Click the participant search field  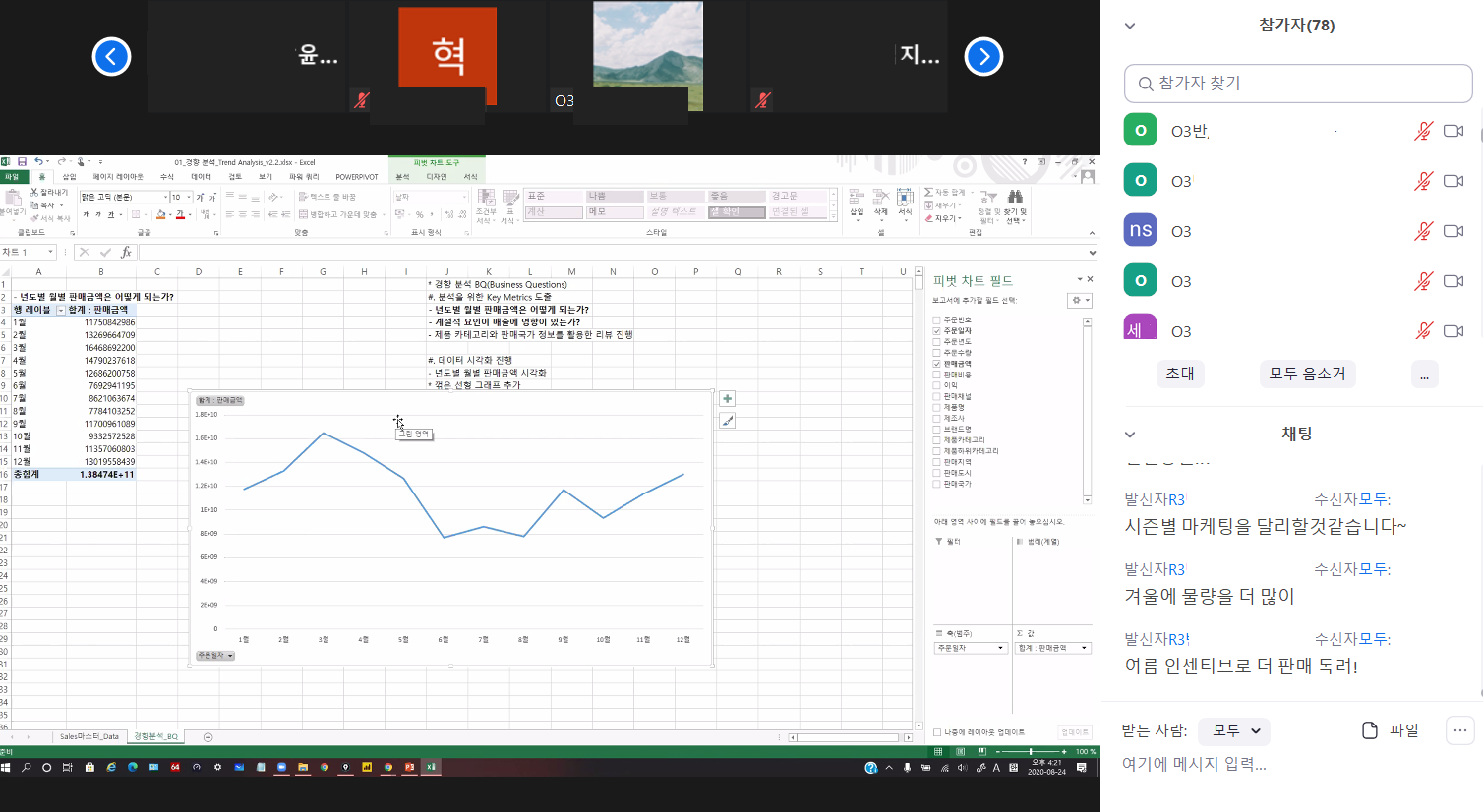1297,84
